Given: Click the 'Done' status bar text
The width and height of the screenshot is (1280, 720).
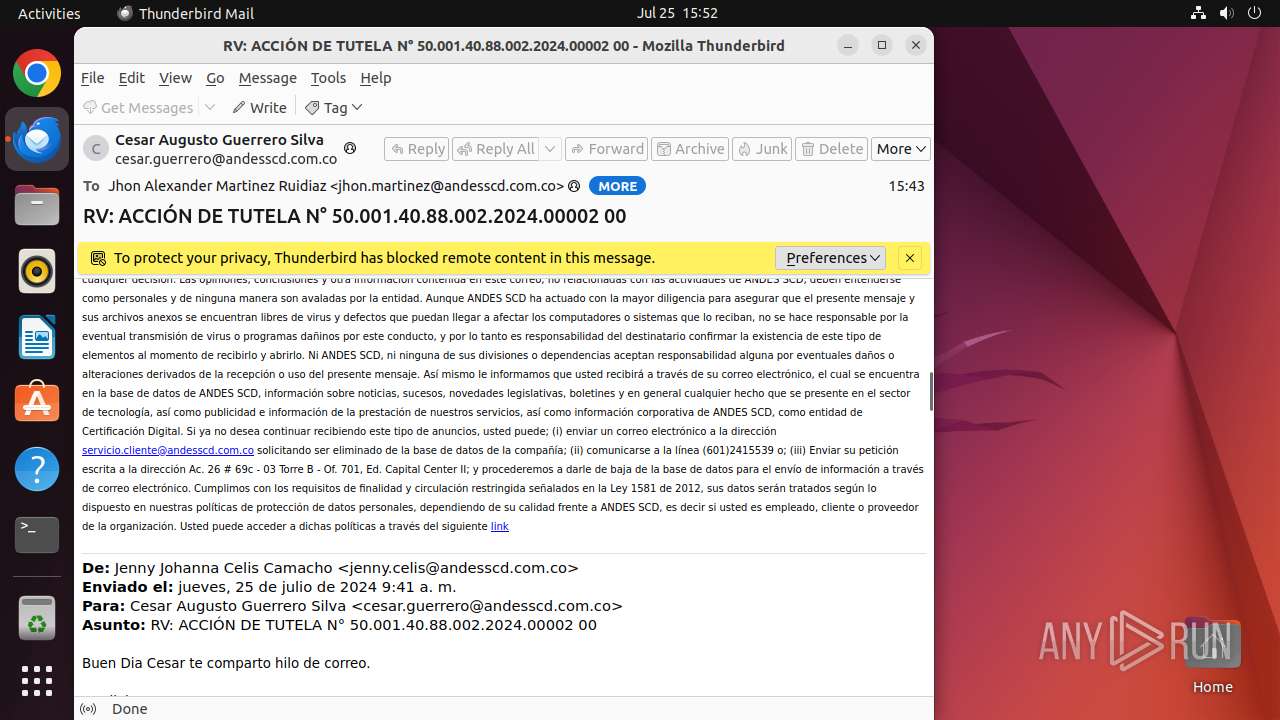Looking at the screenshot, I should click(130, 709).
